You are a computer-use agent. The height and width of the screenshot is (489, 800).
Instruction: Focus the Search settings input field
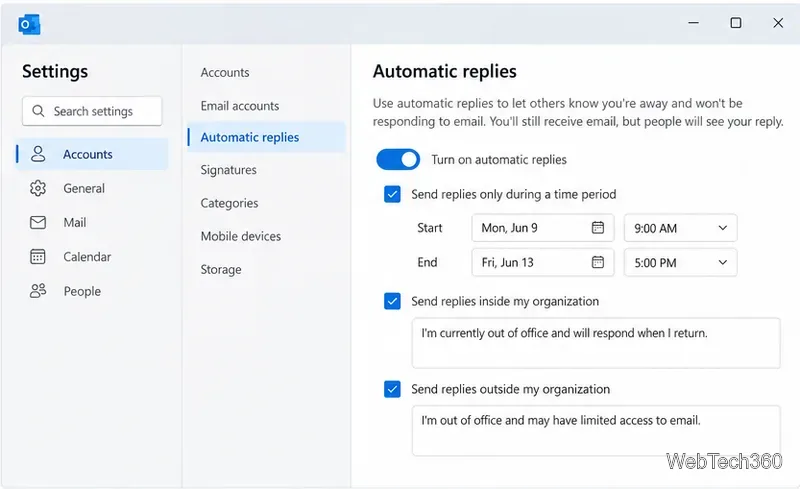pos(92,111)
